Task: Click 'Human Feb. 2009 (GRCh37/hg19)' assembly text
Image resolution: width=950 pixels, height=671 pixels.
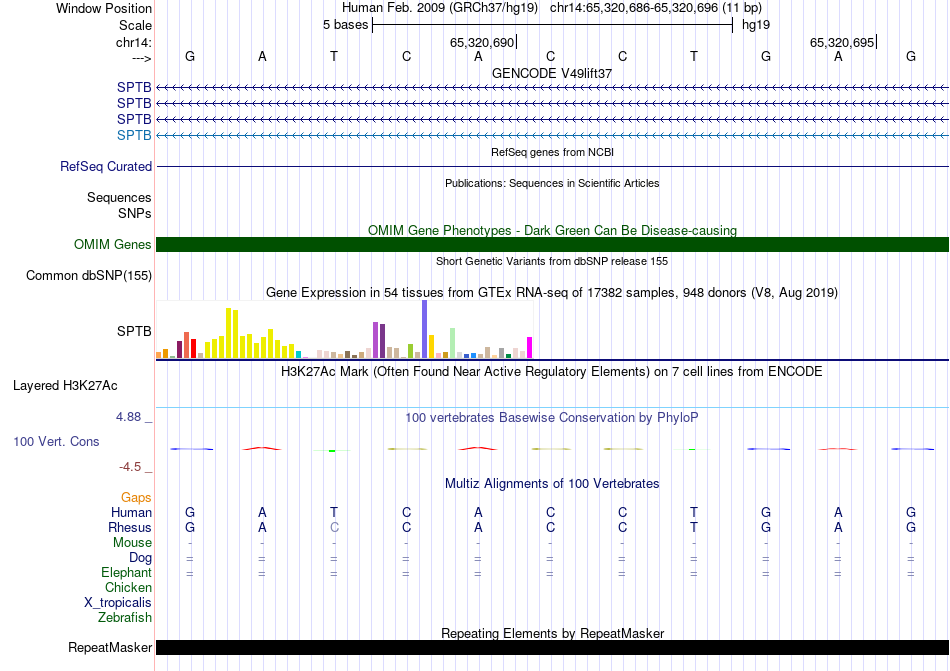Action: coord(440,8)
